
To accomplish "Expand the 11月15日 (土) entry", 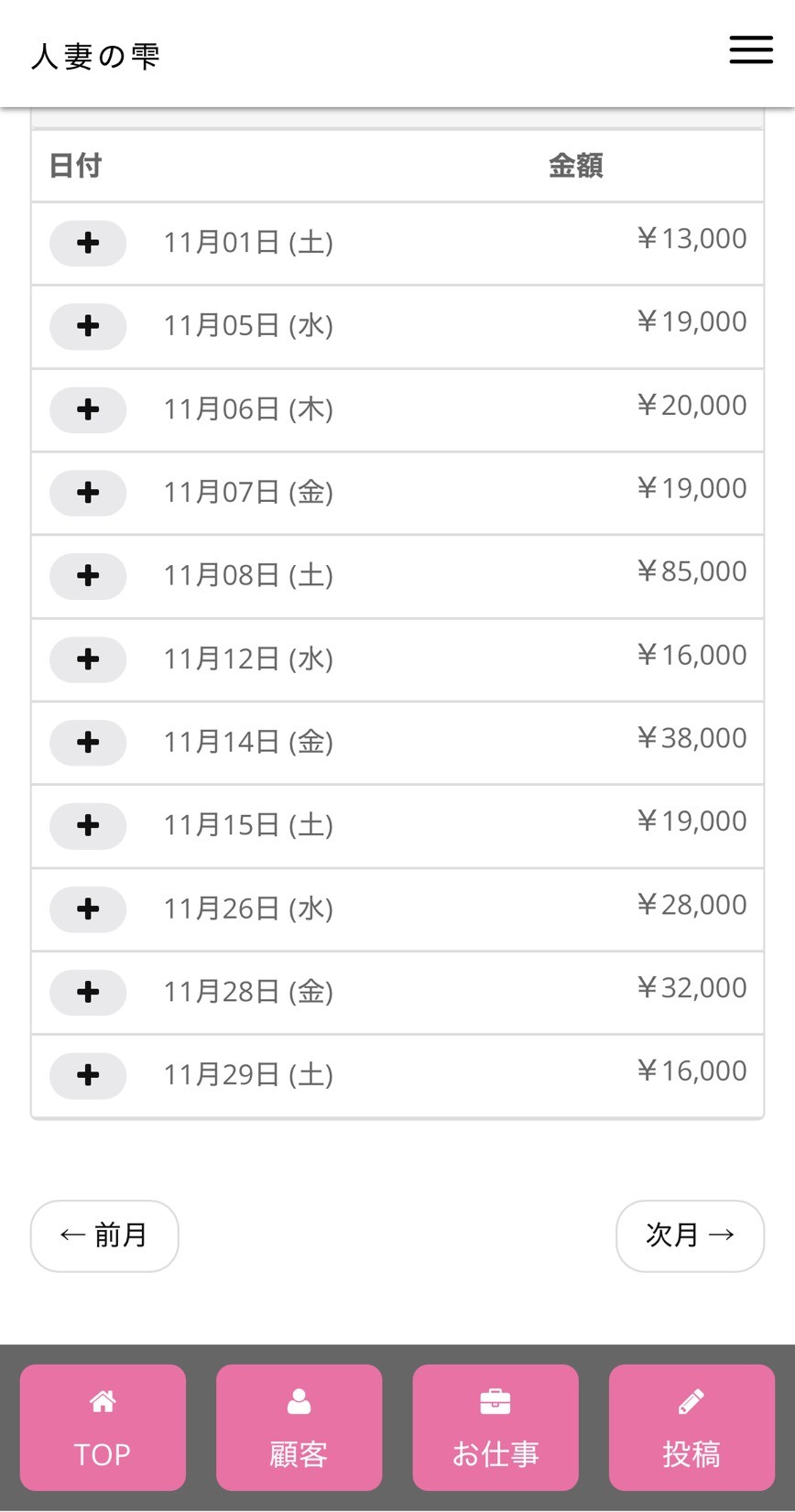I will click(x=88, y=825).
